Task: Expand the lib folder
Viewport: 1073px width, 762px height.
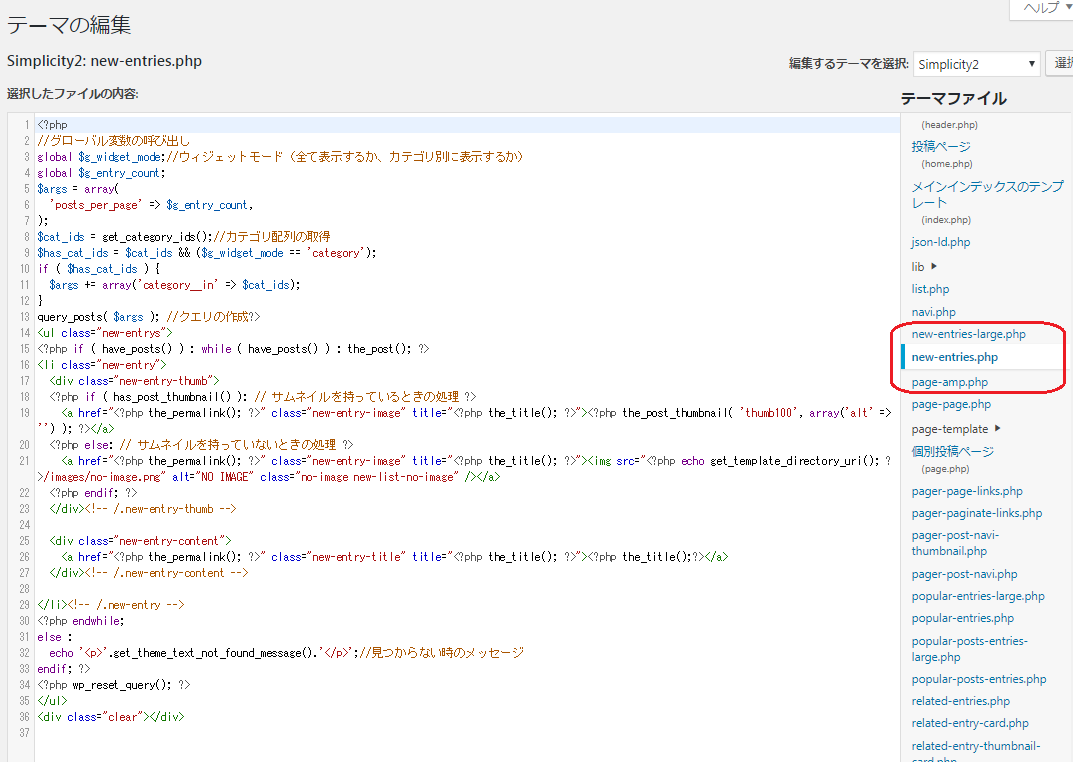Action: pos(924,266)
